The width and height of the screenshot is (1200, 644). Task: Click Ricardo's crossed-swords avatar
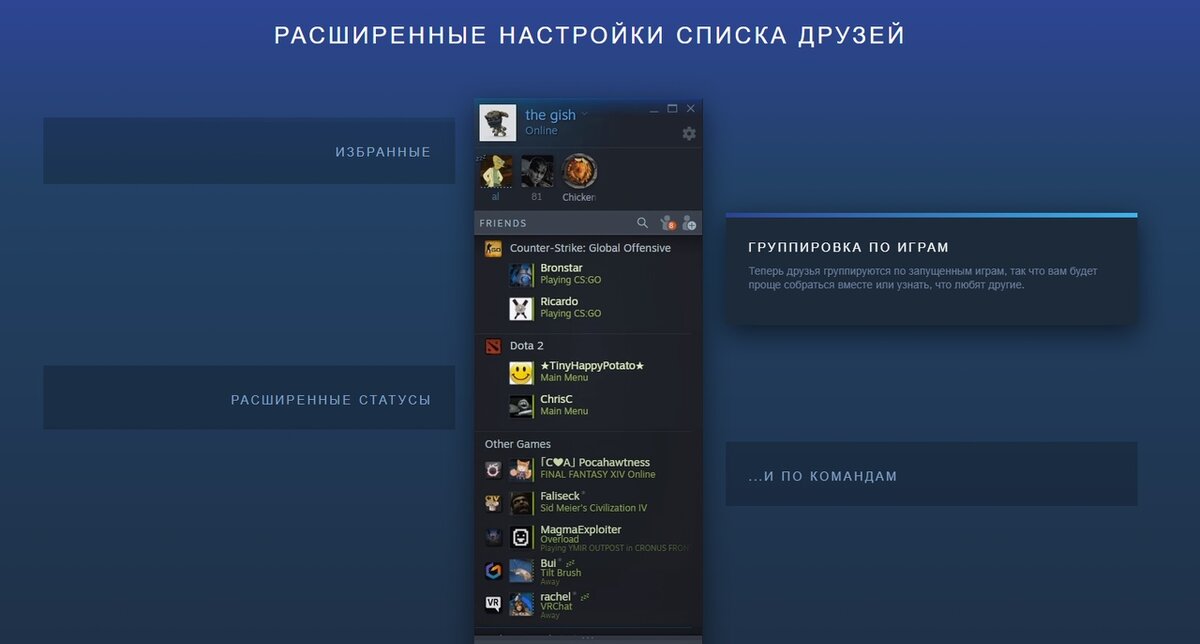click(x=521, y=309)
